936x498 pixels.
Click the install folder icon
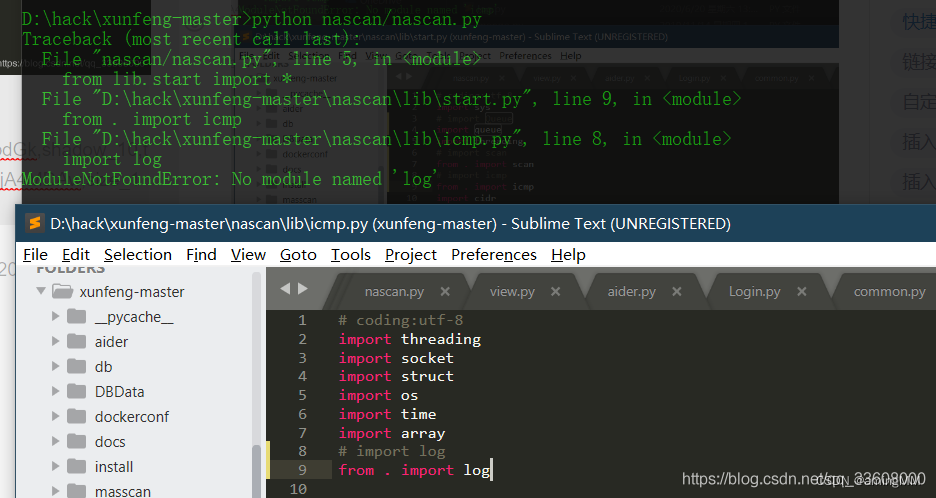pos(76,466)
